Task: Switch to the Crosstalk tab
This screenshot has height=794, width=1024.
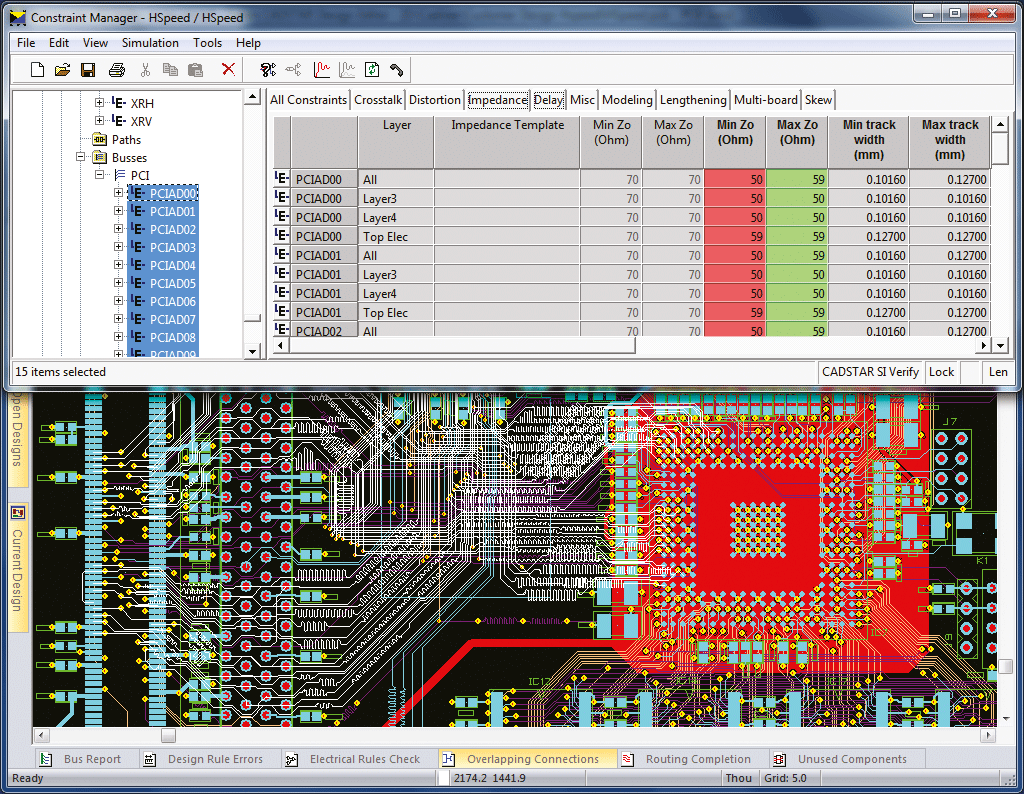Action: click(378, 100)
